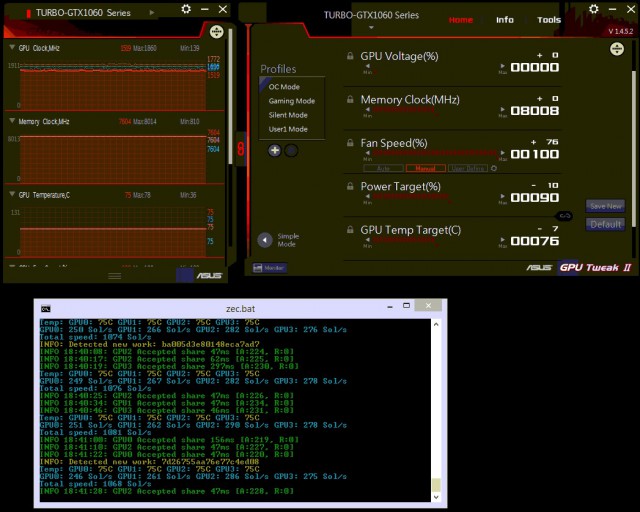
Task: Decrease Fan Speed with left arrow
Action: point(368,153)
